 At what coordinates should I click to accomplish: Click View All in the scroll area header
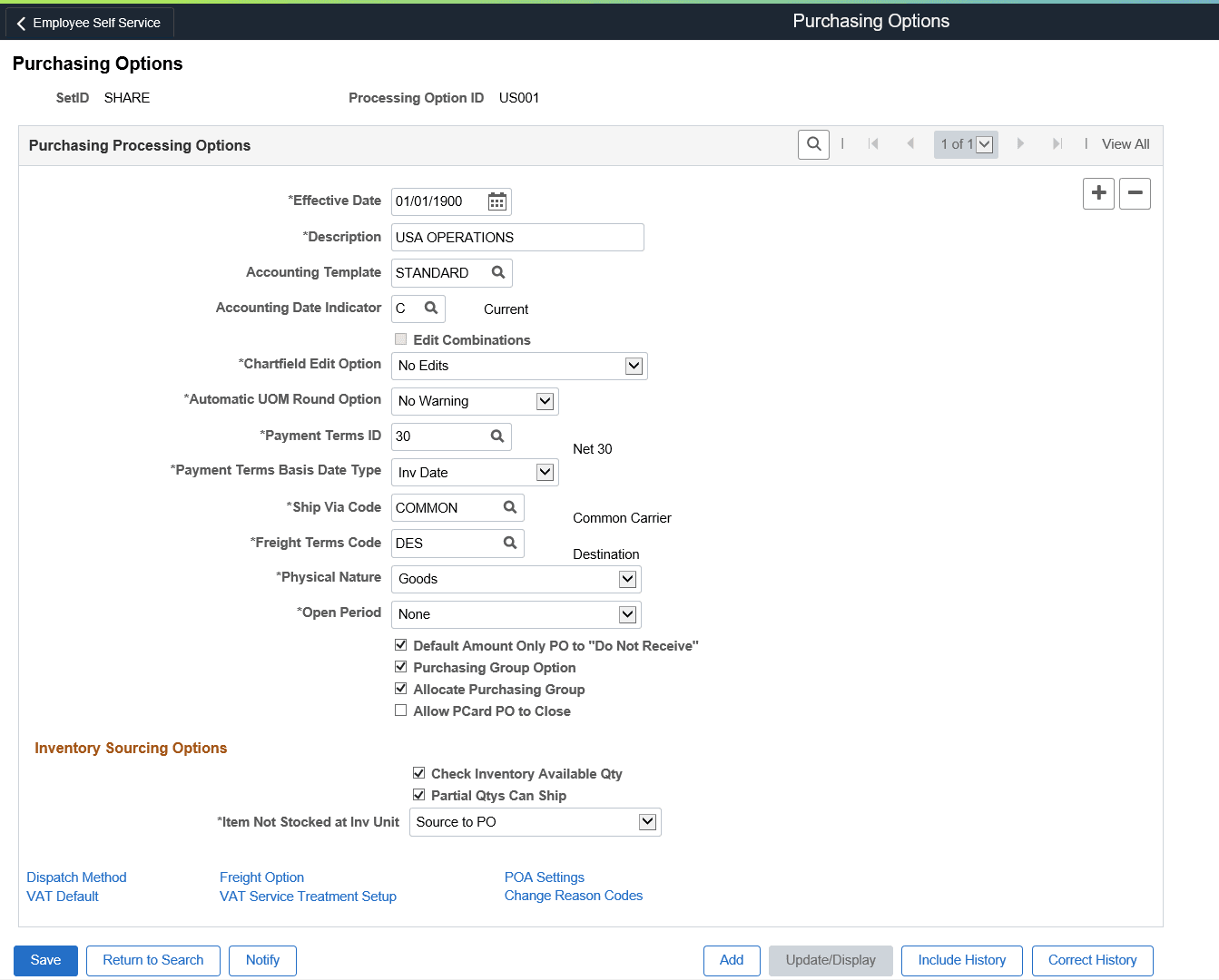click(x=1126, y=143)
